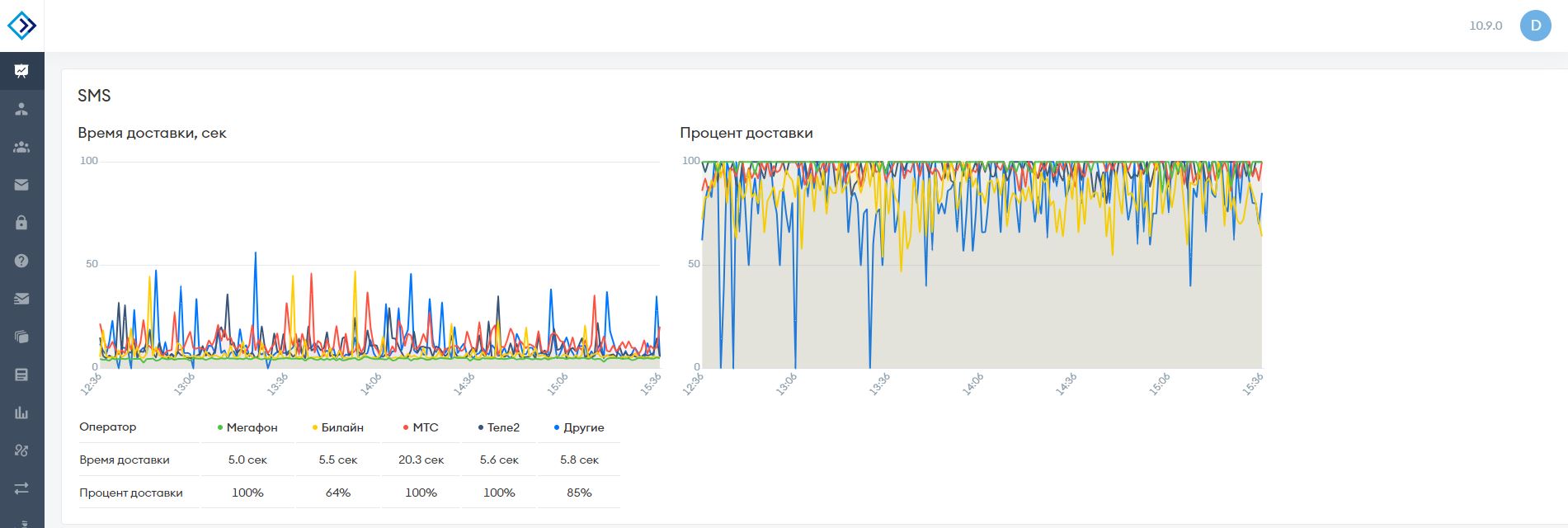Toggle the Другие series in legend

pyautogui.click(x=579, y=427)
